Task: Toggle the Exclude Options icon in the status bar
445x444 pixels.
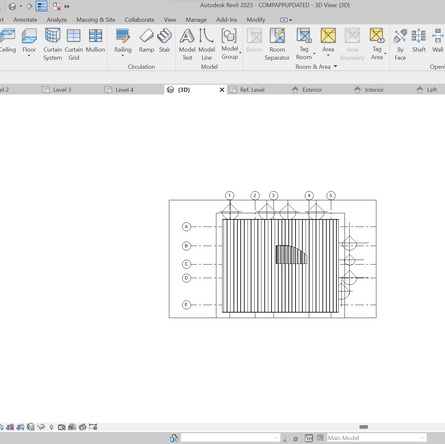Action: click(320, 438)
